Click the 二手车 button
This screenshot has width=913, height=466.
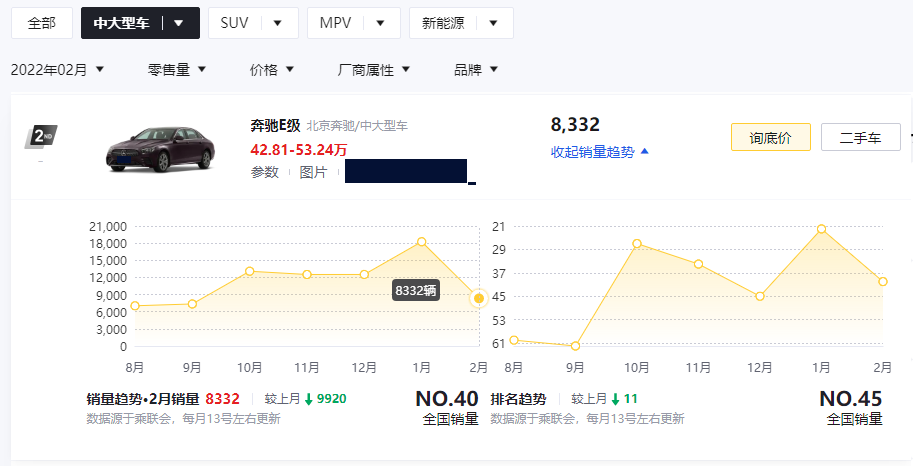pyautogui.click(x=861, y=137)
